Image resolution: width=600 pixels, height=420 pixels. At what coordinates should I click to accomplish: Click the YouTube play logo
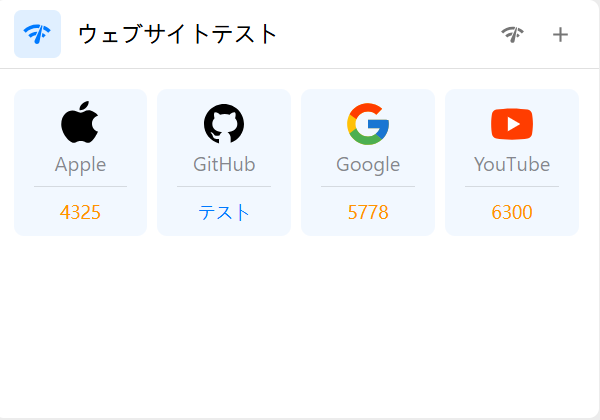pos(512,124)
